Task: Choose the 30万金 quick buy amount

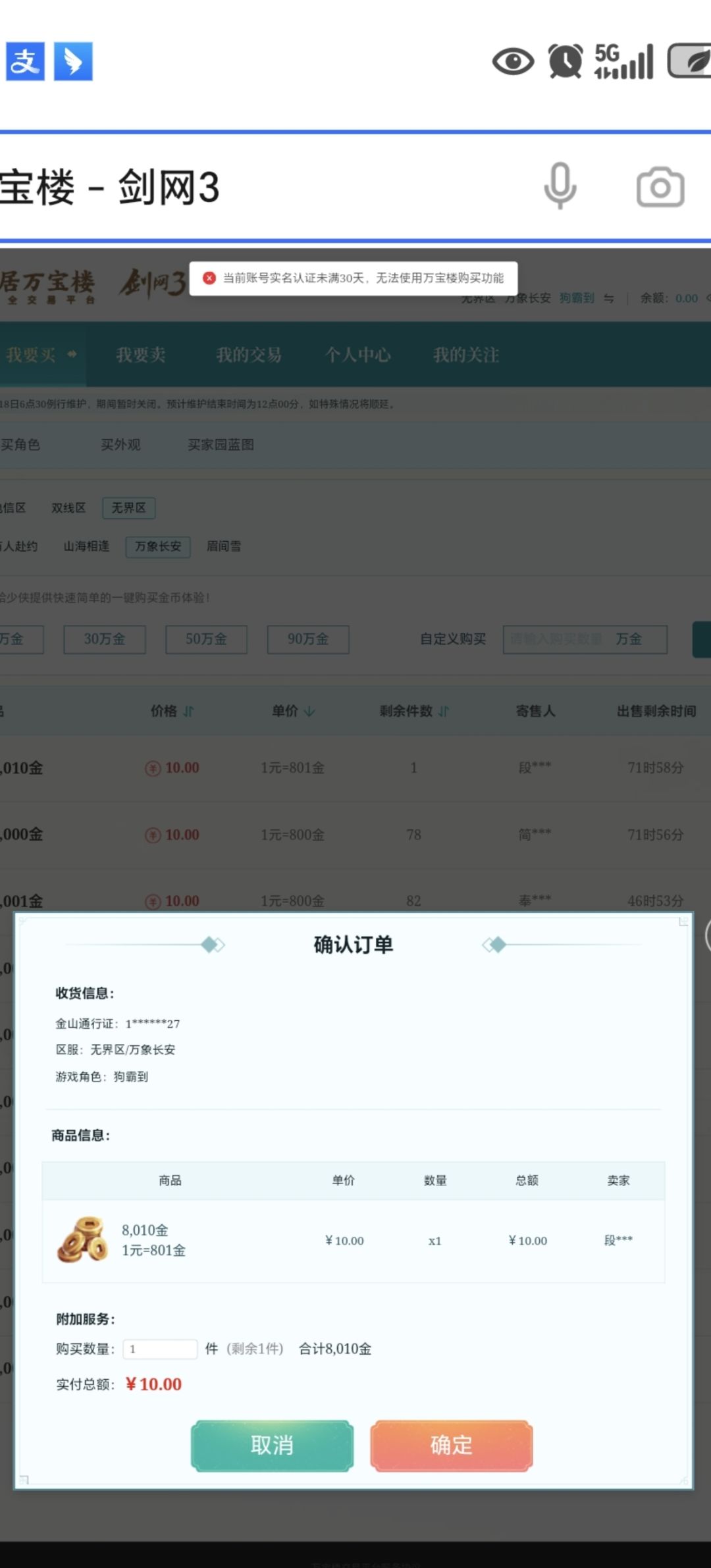Action: pos(105,639)
